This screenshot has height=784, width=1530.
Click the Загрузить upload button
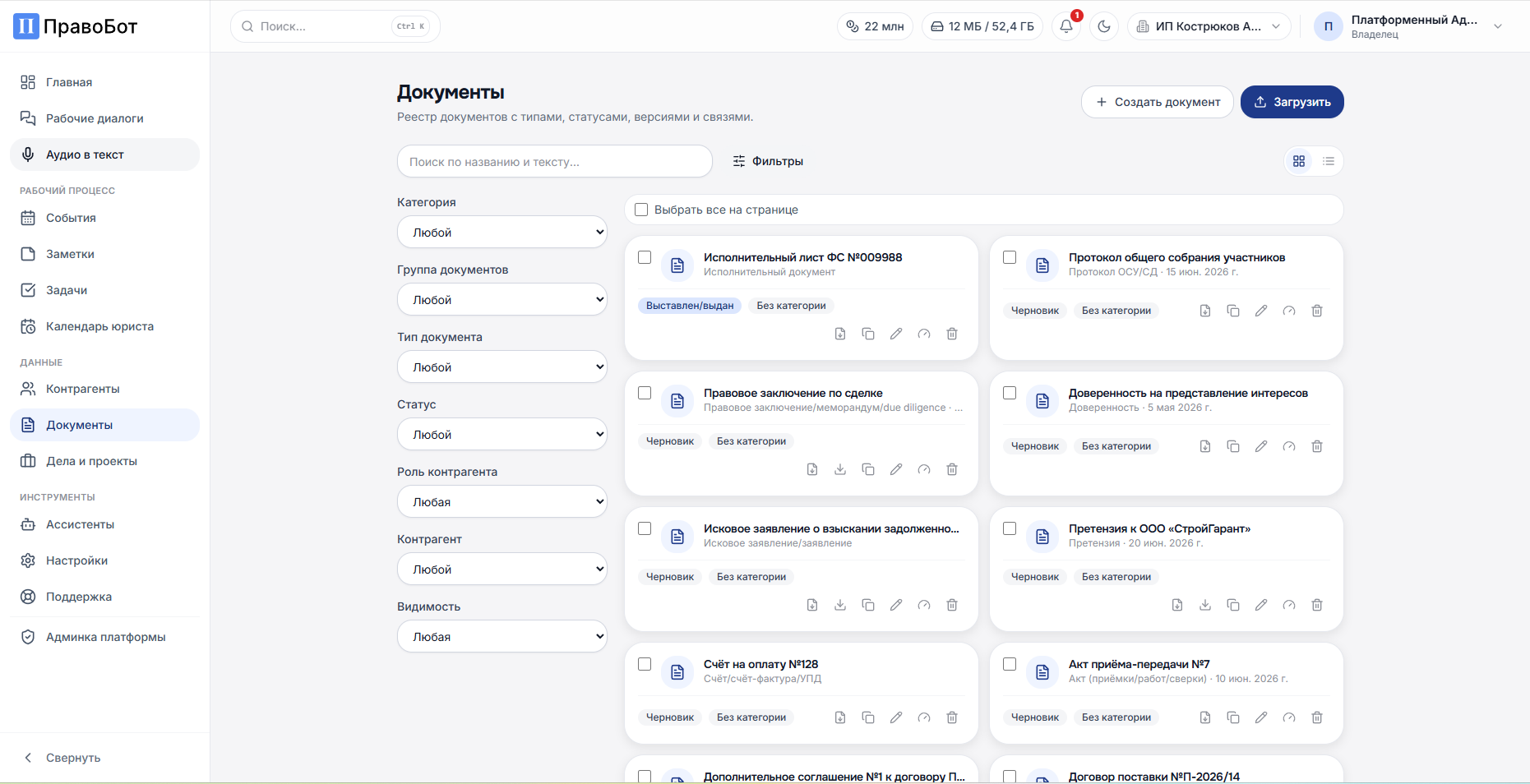[1292, 102]
